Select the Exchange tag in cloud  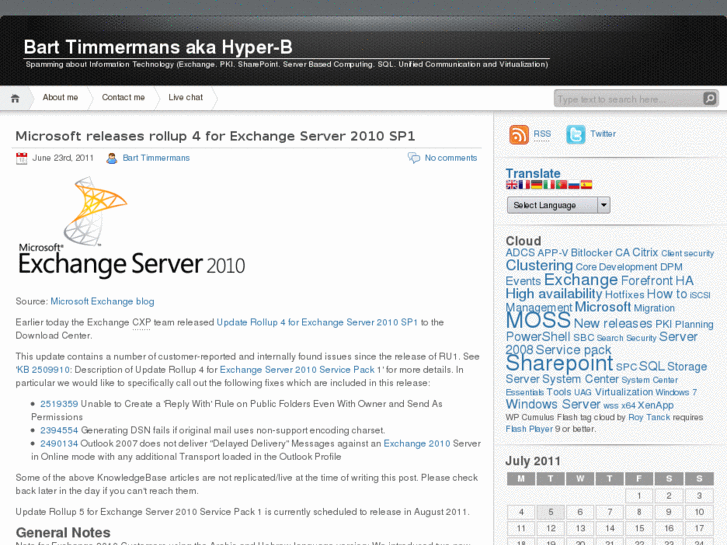click(x=580, y=280)
